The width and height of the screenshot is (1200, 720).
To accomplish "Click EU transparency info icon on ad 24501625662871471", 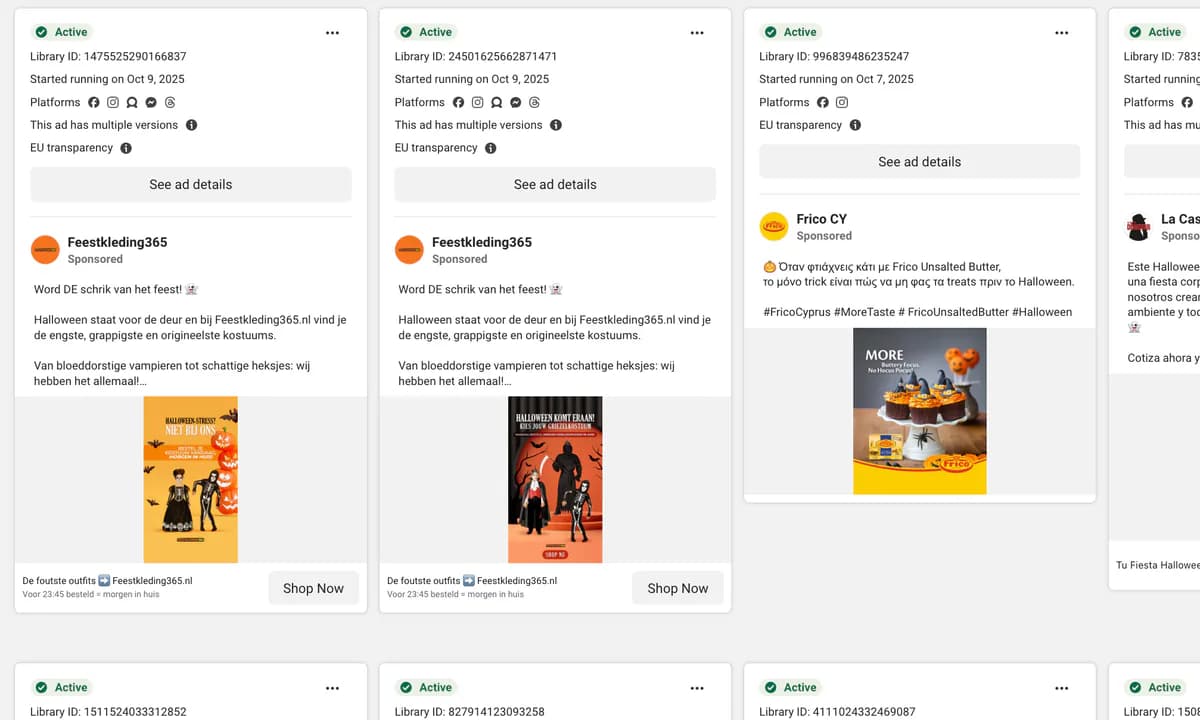I will 490,148.
